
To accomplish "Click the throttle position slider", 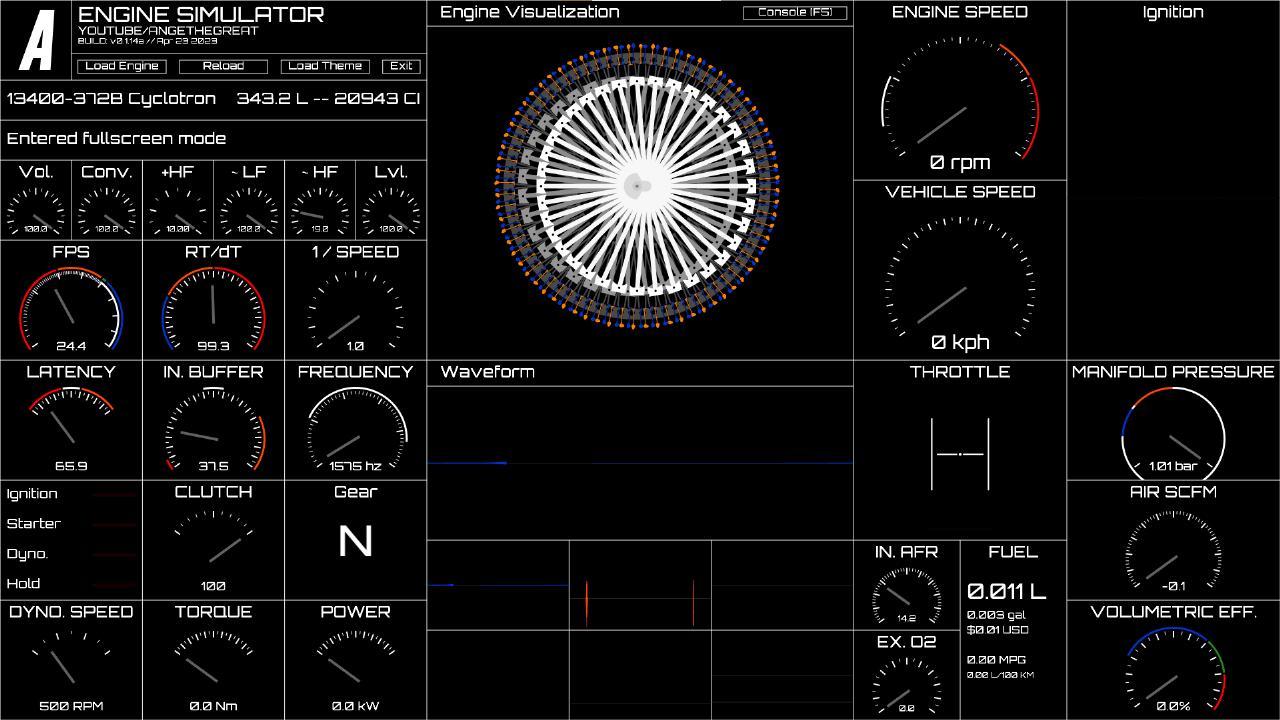I will (x=960, y=454).
